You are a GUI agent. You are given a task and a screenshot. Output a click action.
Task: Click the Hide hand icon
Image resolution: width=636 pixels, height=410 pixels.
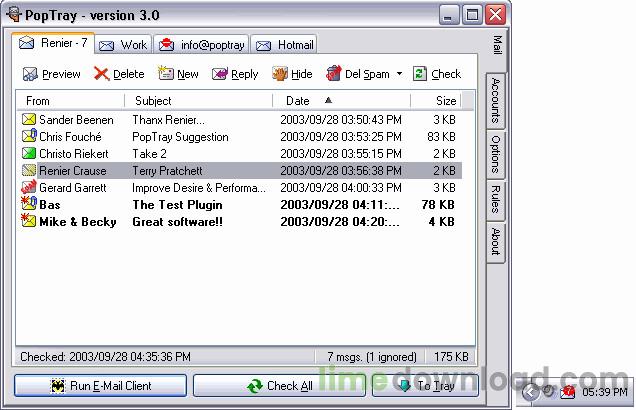tap(280, 73)
